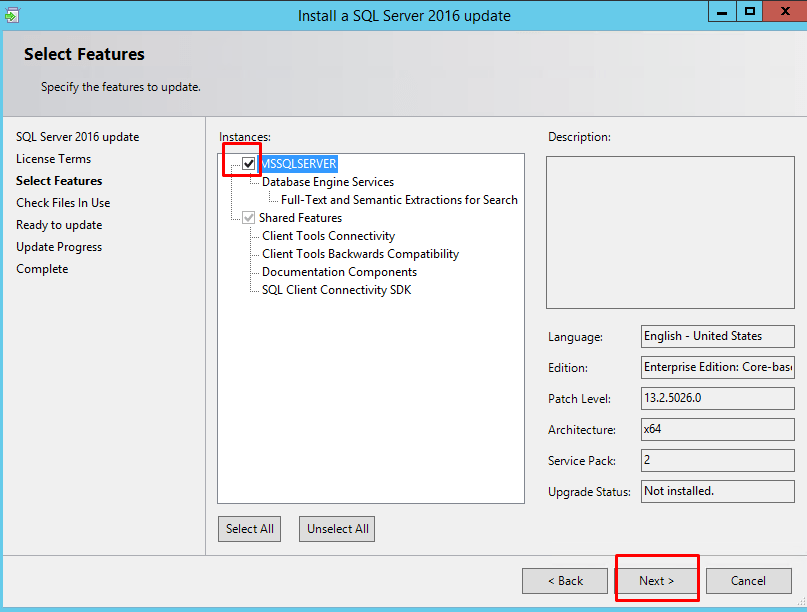This screenshot has height=612, width=807.
Task: Select Full-Text and Semantic Extractions item
Action: point(399,200)
